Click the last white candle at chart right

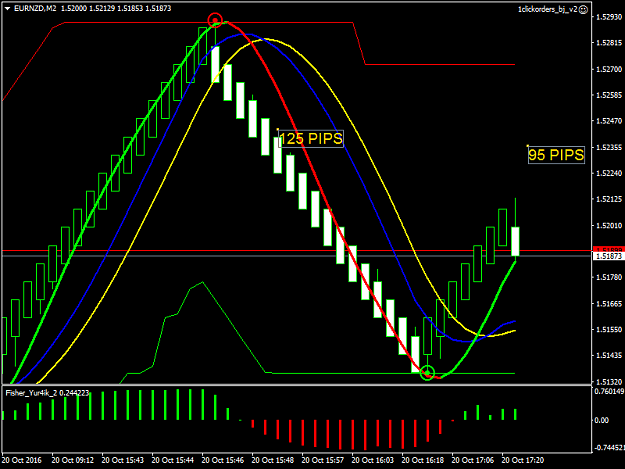pyautogui.click(x=515, y=241)
